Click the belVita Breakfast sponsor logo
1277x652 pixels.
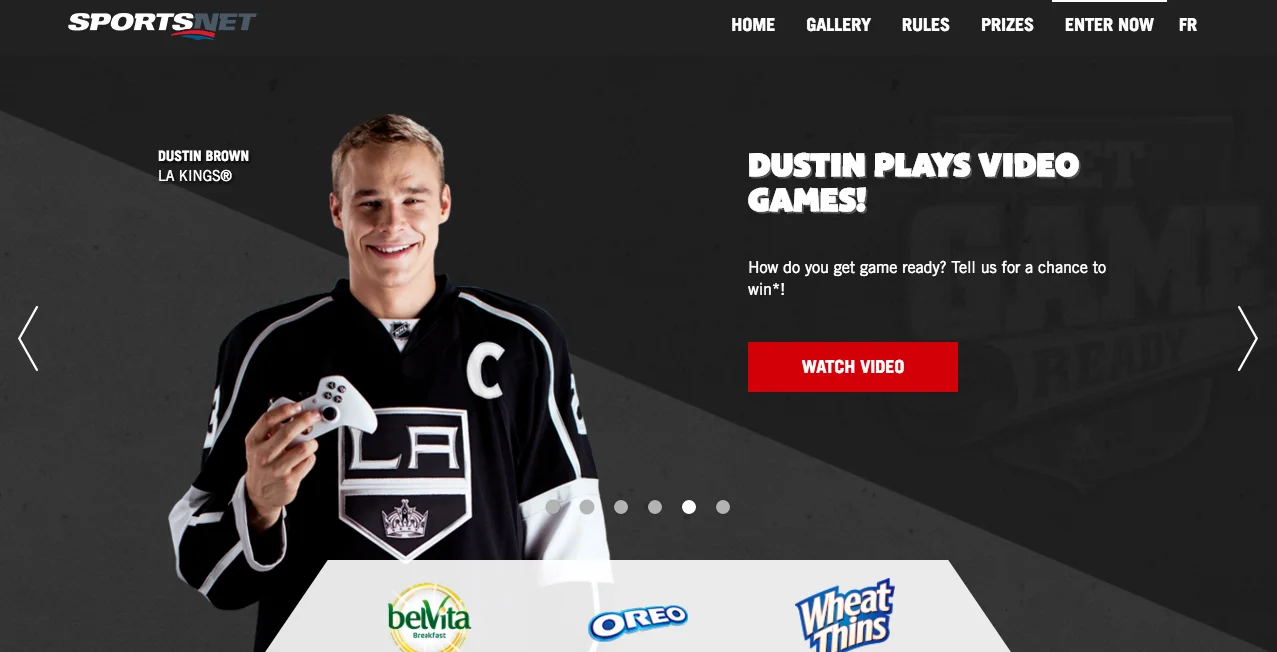[x=429, y=617]
